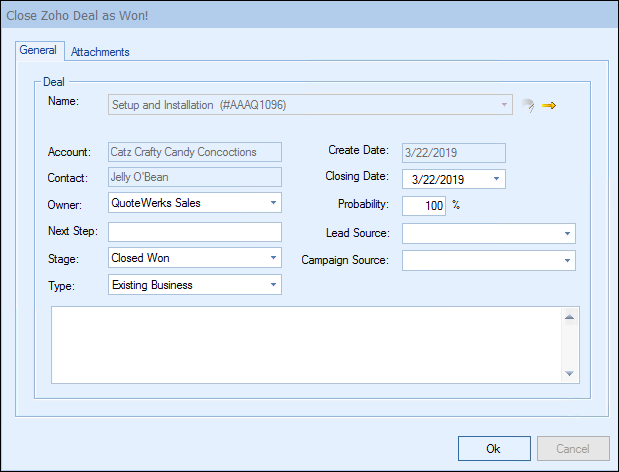Open the Owner dropdown list
The height and width of the screenshot is (472, 619).
(273, 203)
